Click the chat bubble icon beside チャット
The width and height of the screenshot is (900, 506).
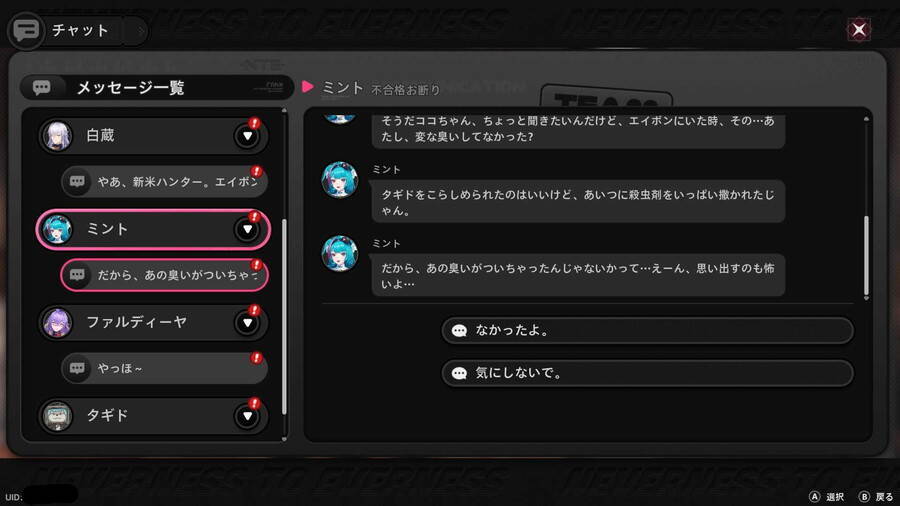tap(26, 30)
